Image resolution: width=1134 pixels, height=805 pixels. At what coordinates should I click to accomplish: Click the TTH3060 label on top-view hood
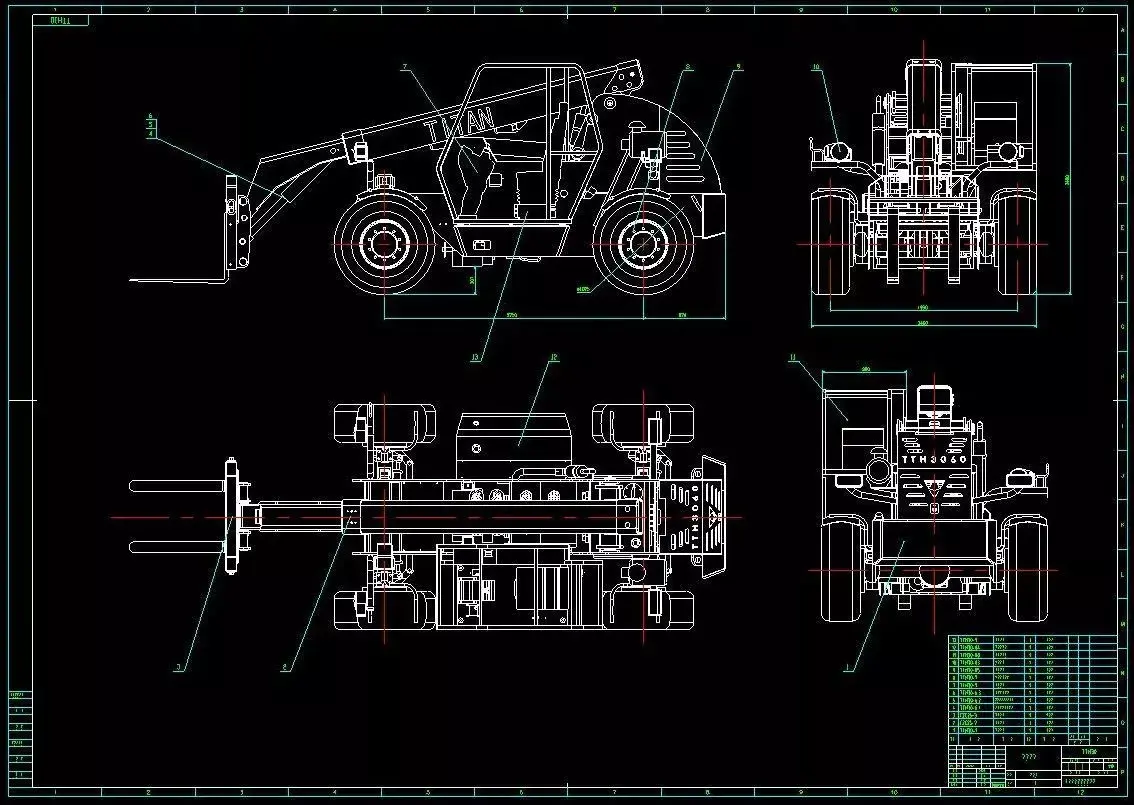tap(695, 517)
